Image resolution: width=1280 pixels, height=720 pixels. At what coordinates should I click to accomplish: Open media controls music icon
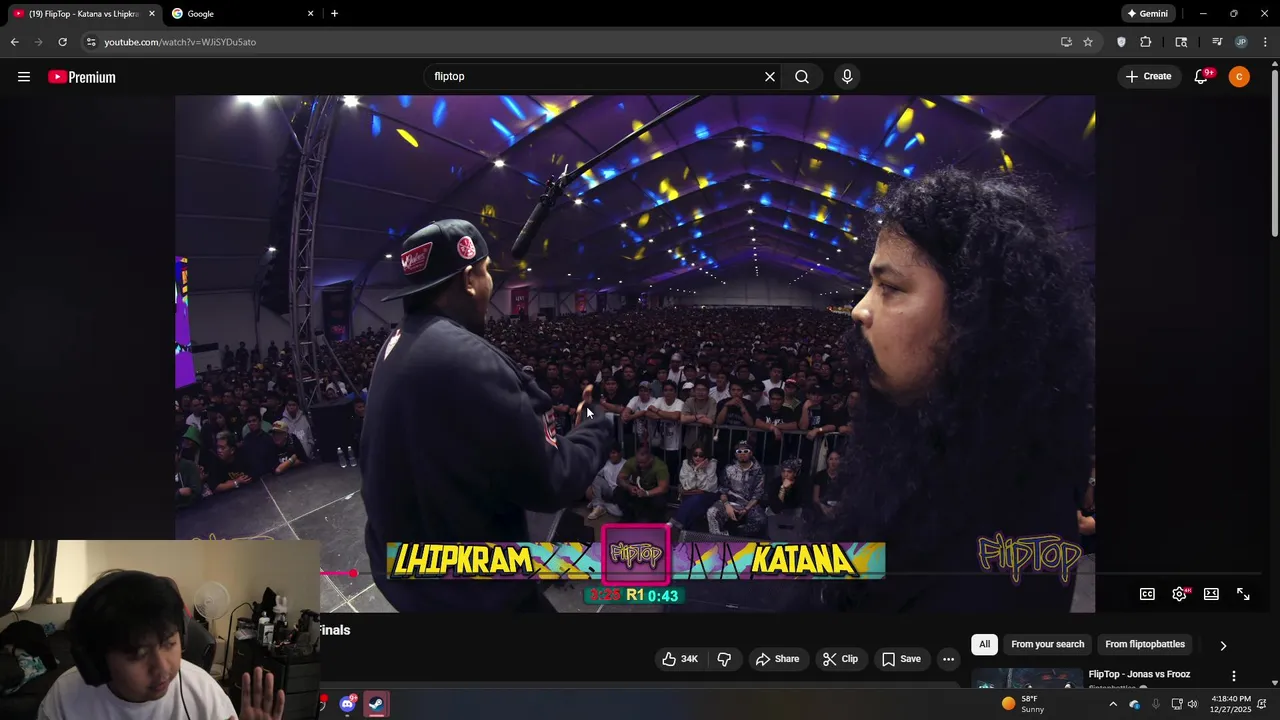[x=1217, y=42]
